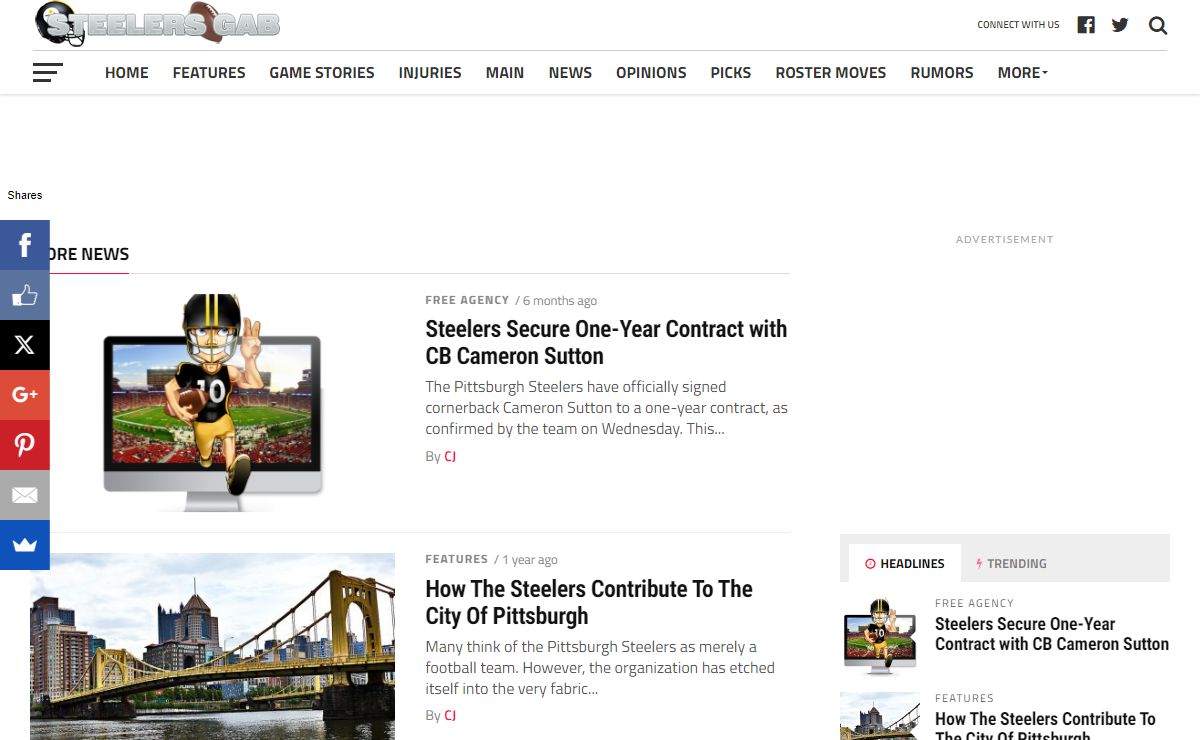This screenshot has height=740, width=1200.
Task: Click the Facebook Like thumbs-up icon
Action: [25, 295]
